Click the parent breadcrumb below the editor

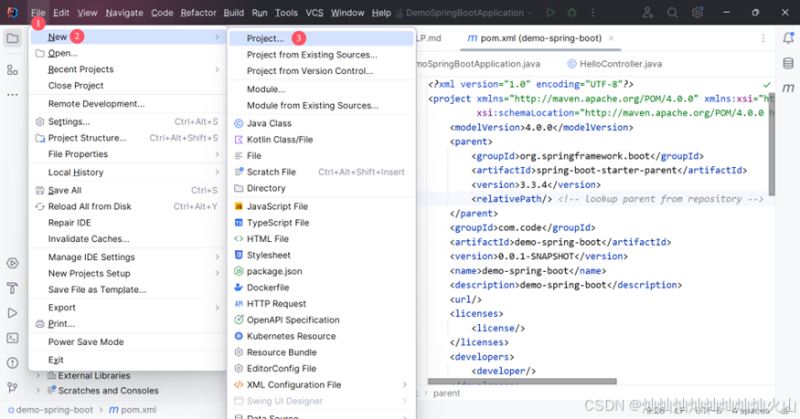pos(446,393)
